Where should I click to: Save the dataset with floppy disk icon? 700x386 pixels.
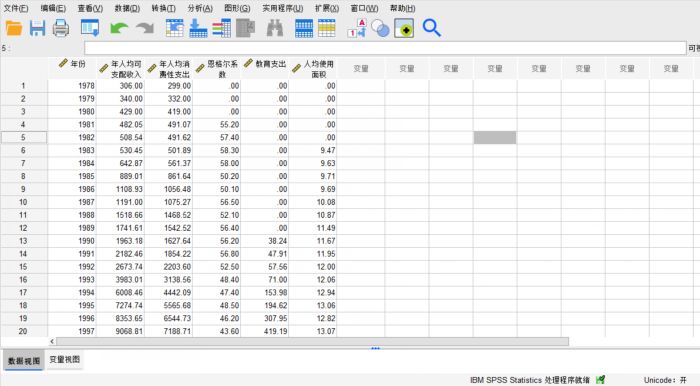click(x=38, y=28)
